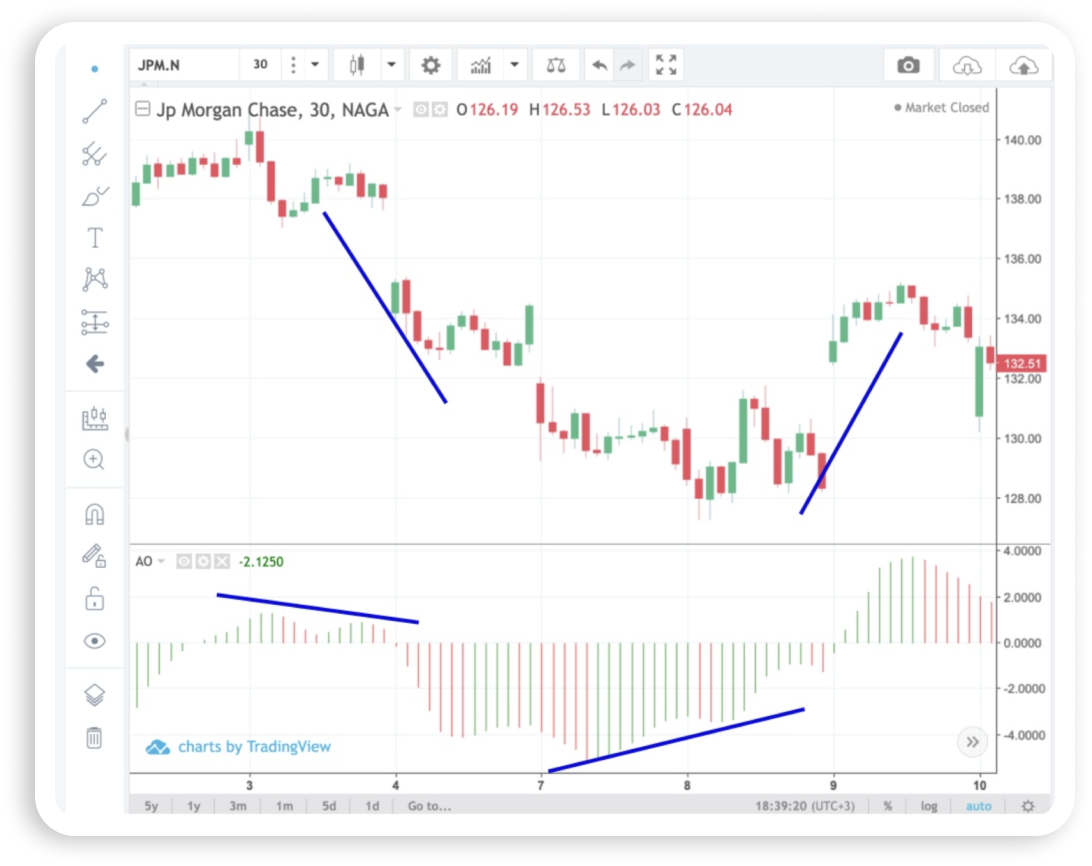Click the Go to... button
The image size is (1092, 866).
(x=429, y=806)
